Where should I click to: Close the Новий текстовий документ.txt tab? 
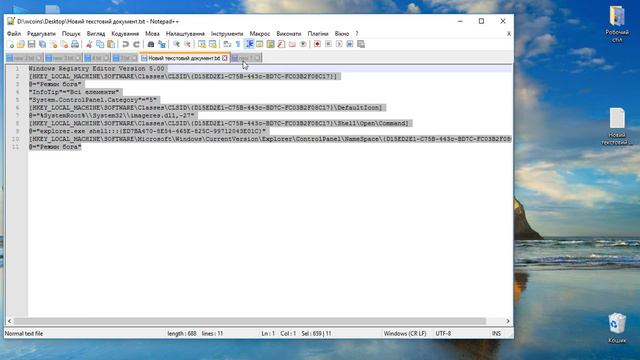(224, 58)
